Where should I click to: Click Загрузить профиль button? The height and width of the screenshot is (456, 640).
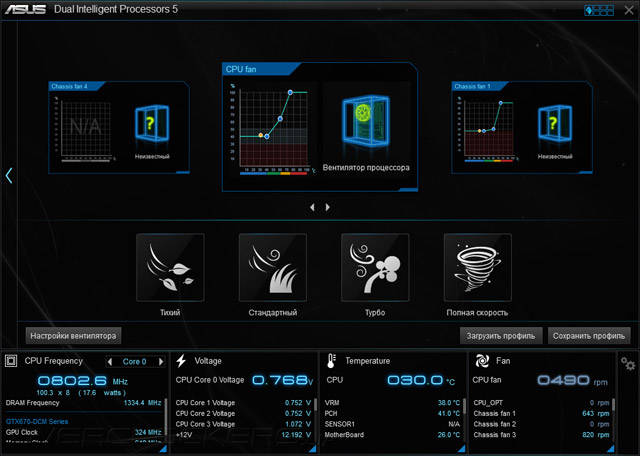[x=501, y=336]
